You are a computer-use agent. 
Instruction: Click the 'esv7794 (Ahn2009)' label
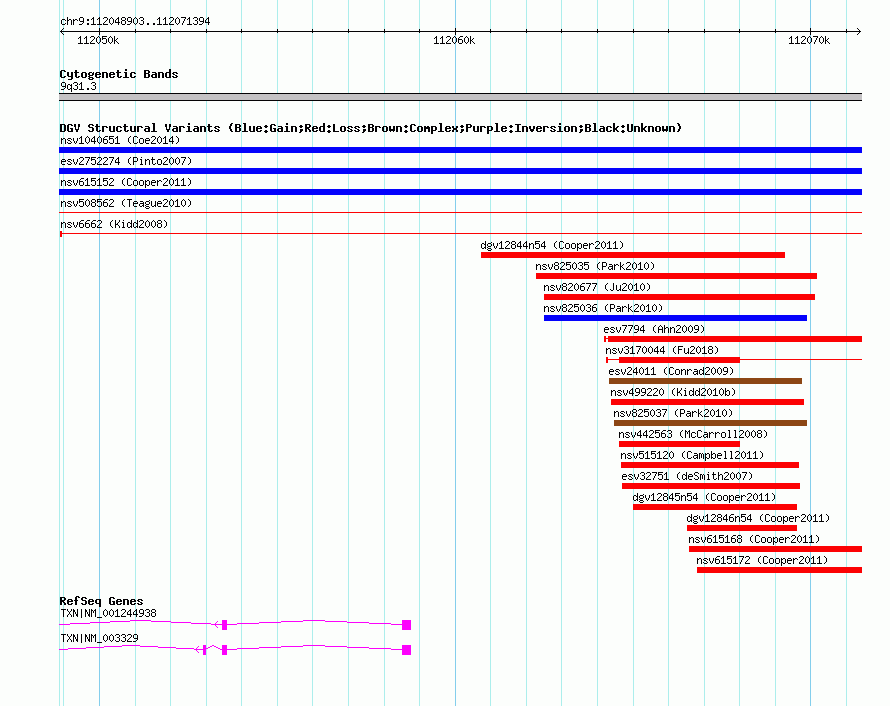tap(654, 329)
